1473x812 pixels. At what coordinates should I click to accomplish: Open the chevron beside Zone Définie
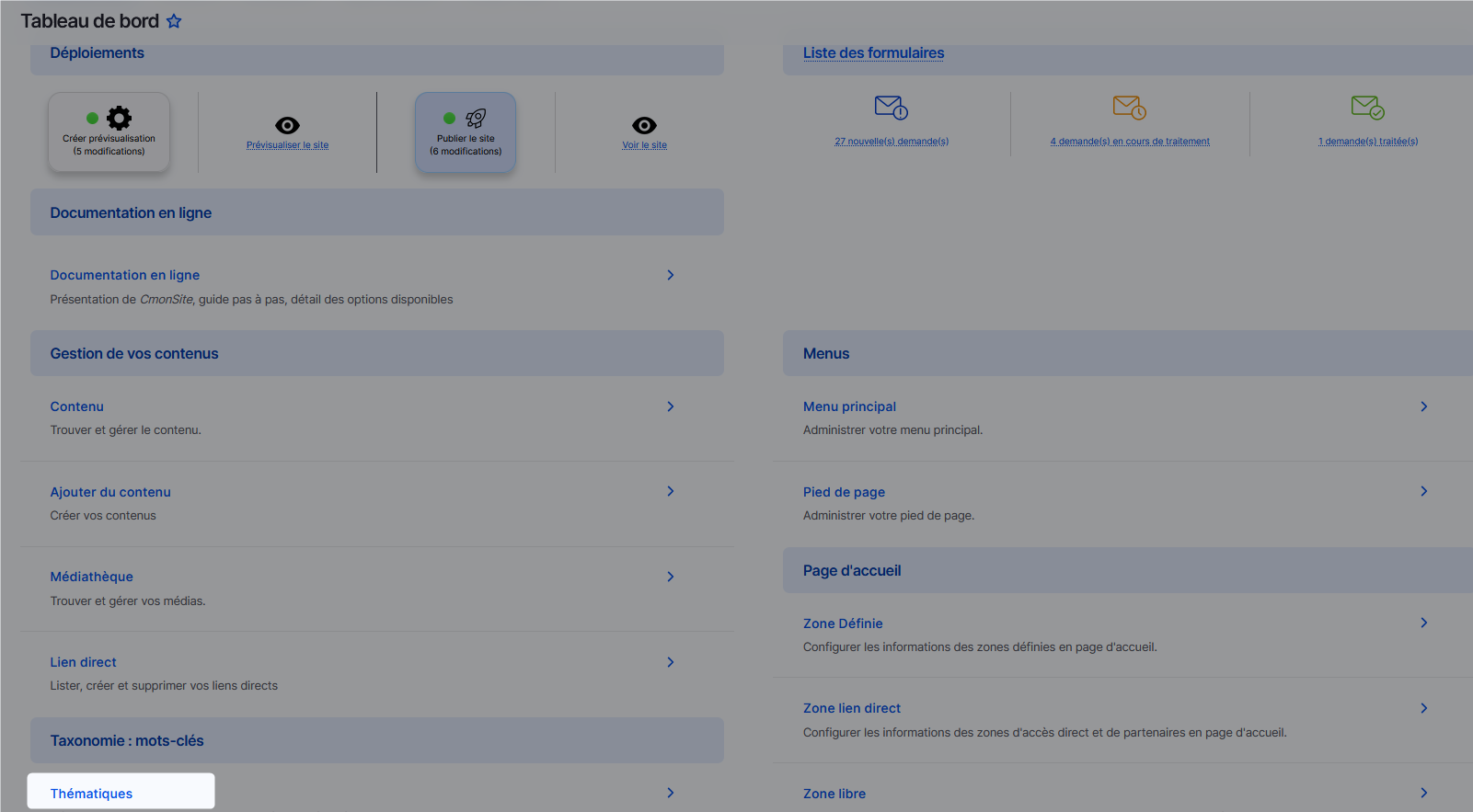pyautogui.click(x=1423, y=623)
